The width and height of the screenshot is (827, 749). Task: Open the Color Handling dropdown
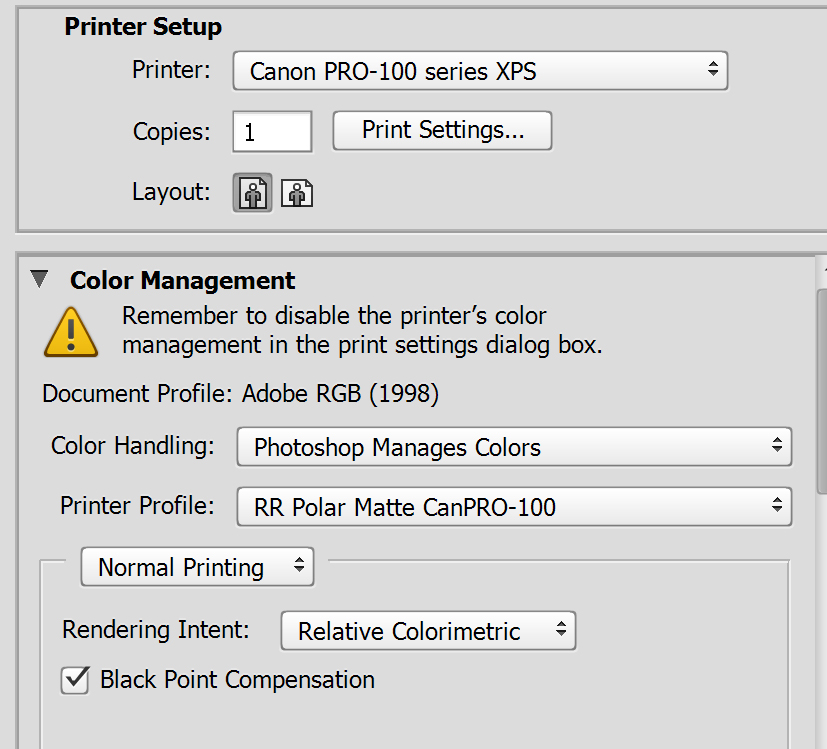click(514, 447)
